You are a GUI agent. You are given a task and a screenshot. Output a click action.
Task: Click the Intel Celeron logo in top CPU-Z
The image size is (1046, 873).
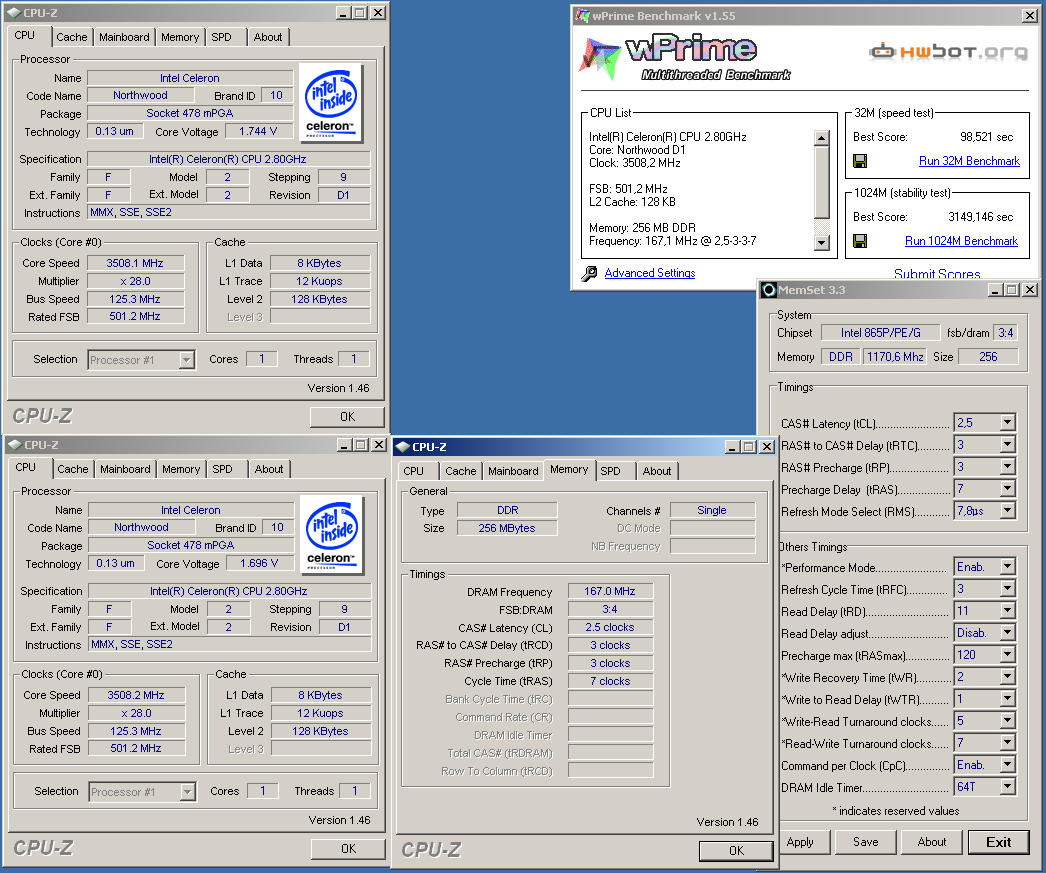331,103
